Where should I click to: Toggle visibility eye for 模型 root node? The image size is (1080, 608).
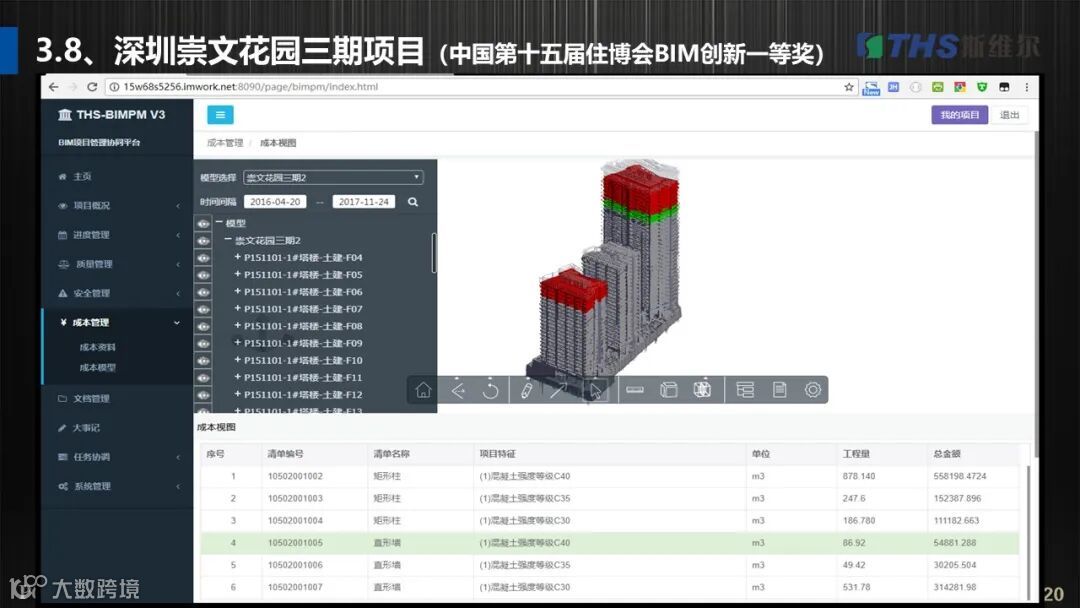[203, 224]
